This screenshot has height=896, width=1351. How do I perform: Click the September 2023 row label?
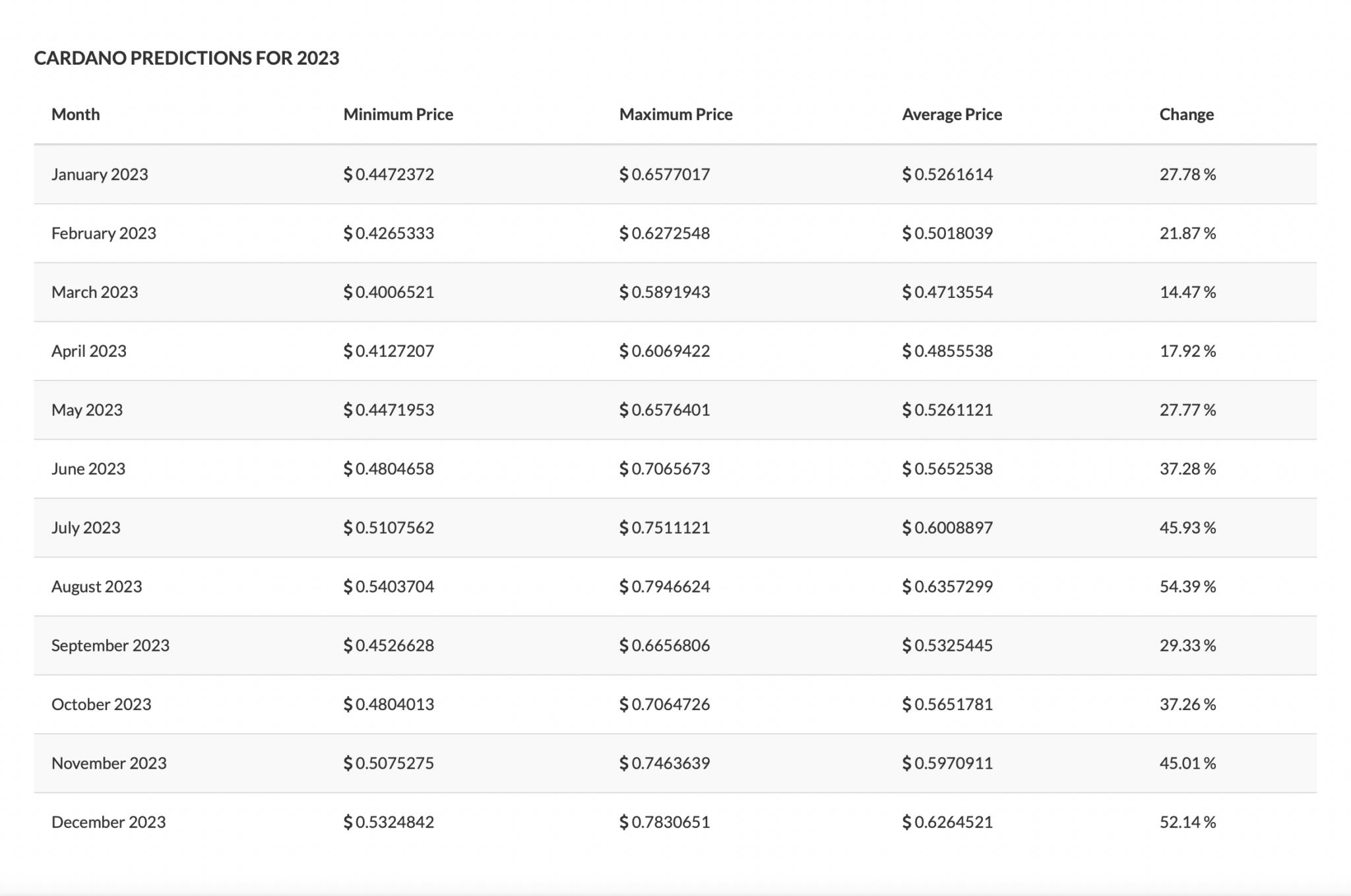[x=111, y=645]
